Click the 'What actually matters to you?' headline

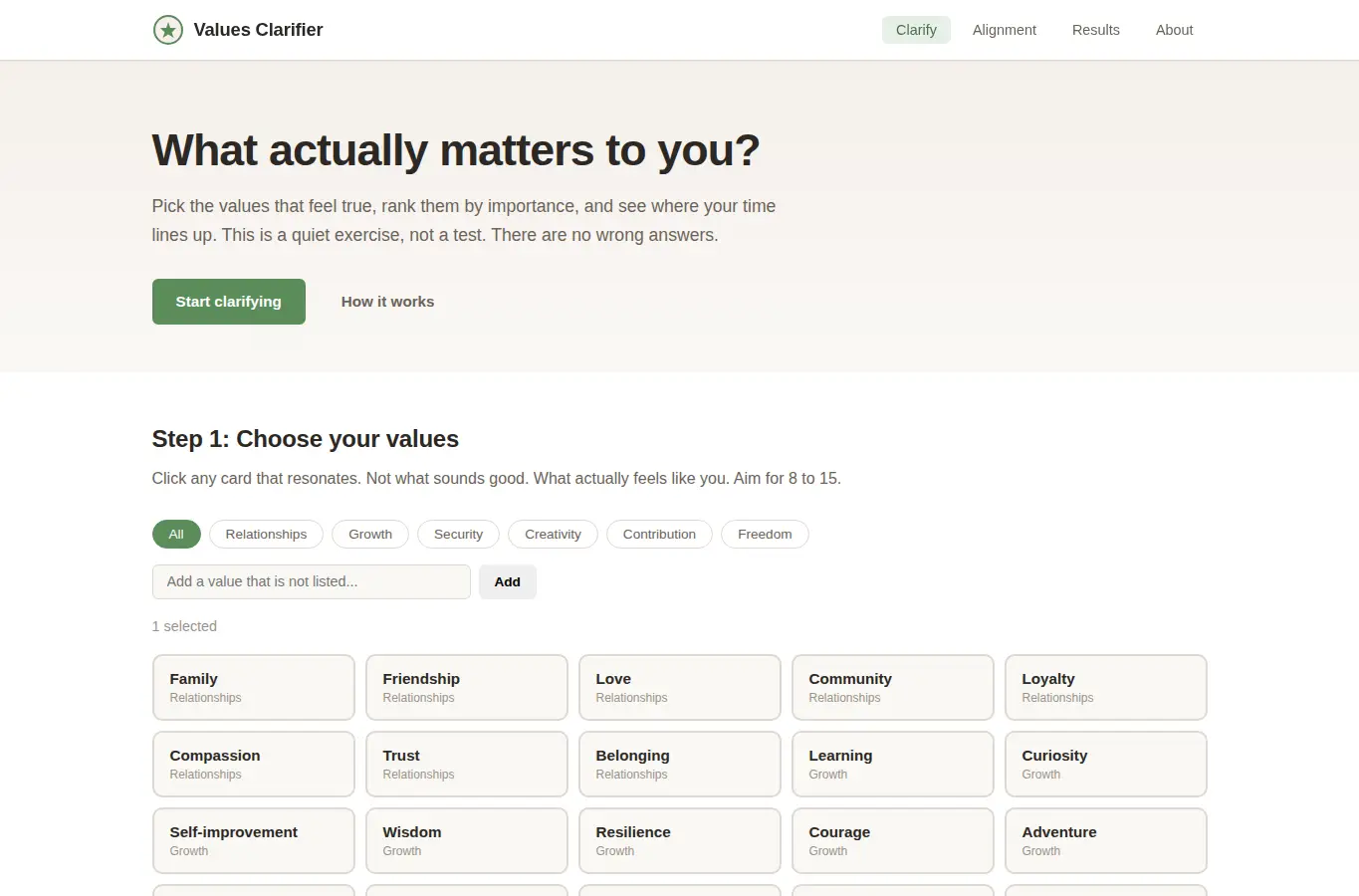(456, 150)
